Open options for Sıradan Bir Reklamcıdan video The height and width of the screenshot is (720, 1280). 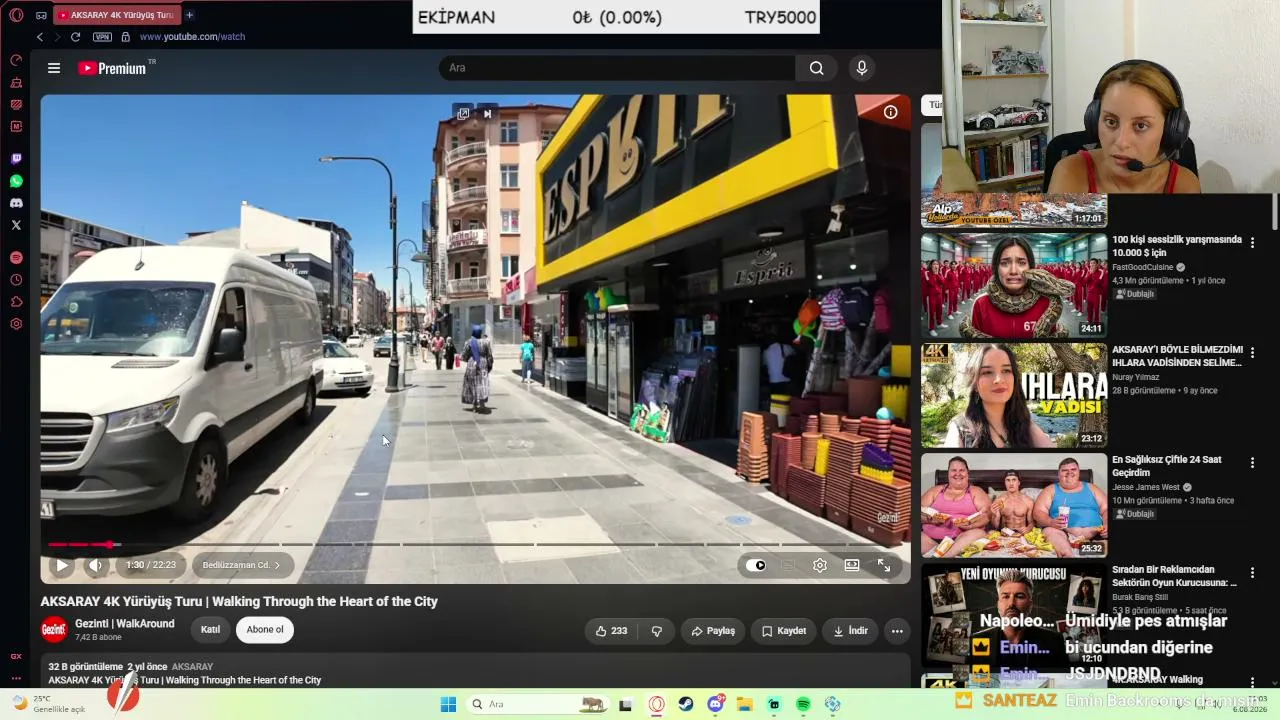(1252, 572)
